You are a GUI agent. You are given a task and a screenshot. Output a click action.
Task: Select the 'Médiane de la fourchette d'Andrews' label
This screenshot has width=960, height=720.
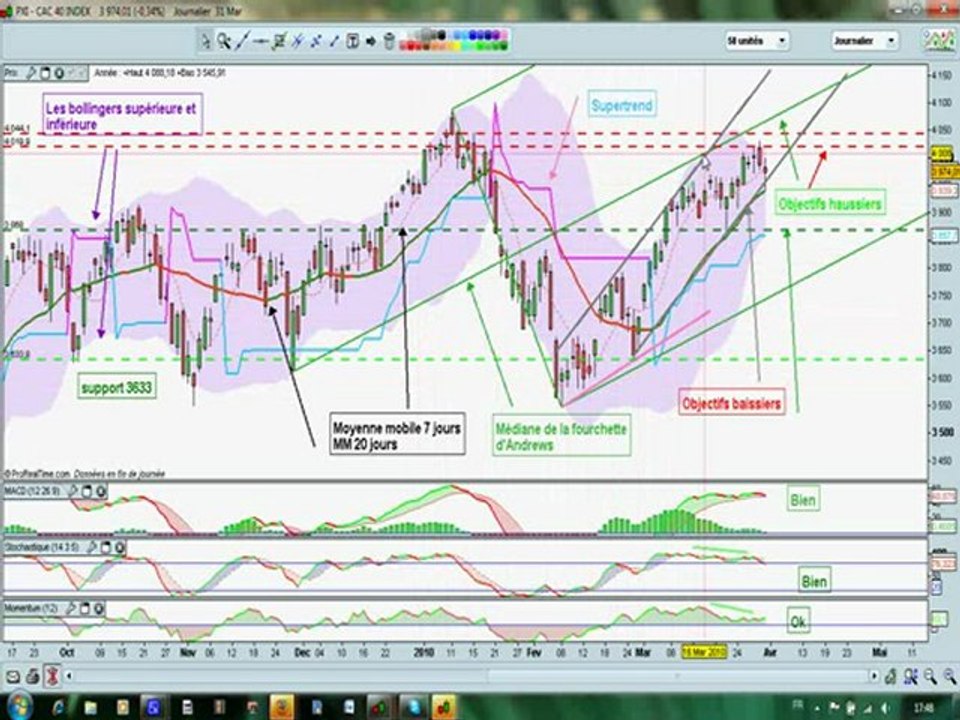click(561, 437)
